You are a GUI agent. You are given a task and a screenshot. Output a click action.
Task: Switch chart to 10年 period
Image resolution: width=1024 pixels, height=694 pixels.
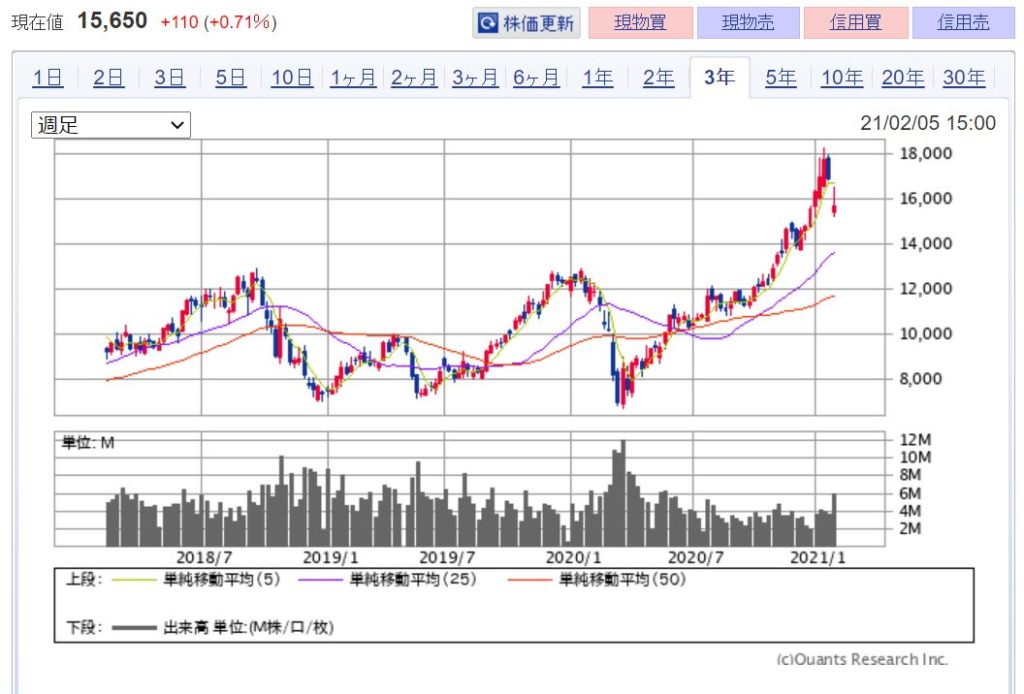click(x=842, y=78)
